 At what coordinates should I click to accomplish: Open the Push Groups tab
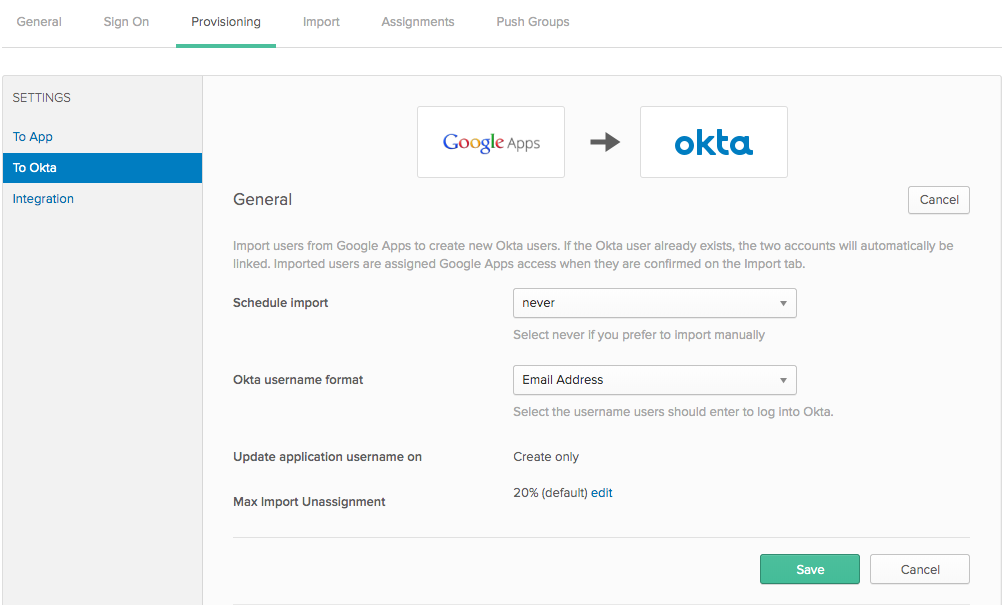533,22
